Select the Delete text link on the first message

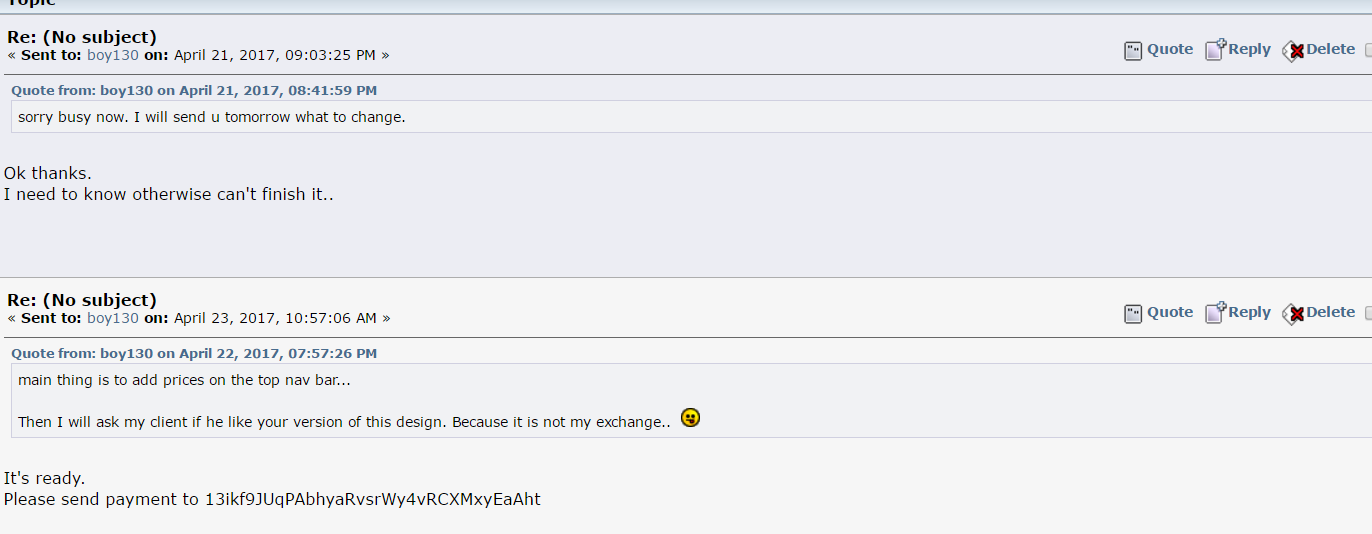point(1330,49)
